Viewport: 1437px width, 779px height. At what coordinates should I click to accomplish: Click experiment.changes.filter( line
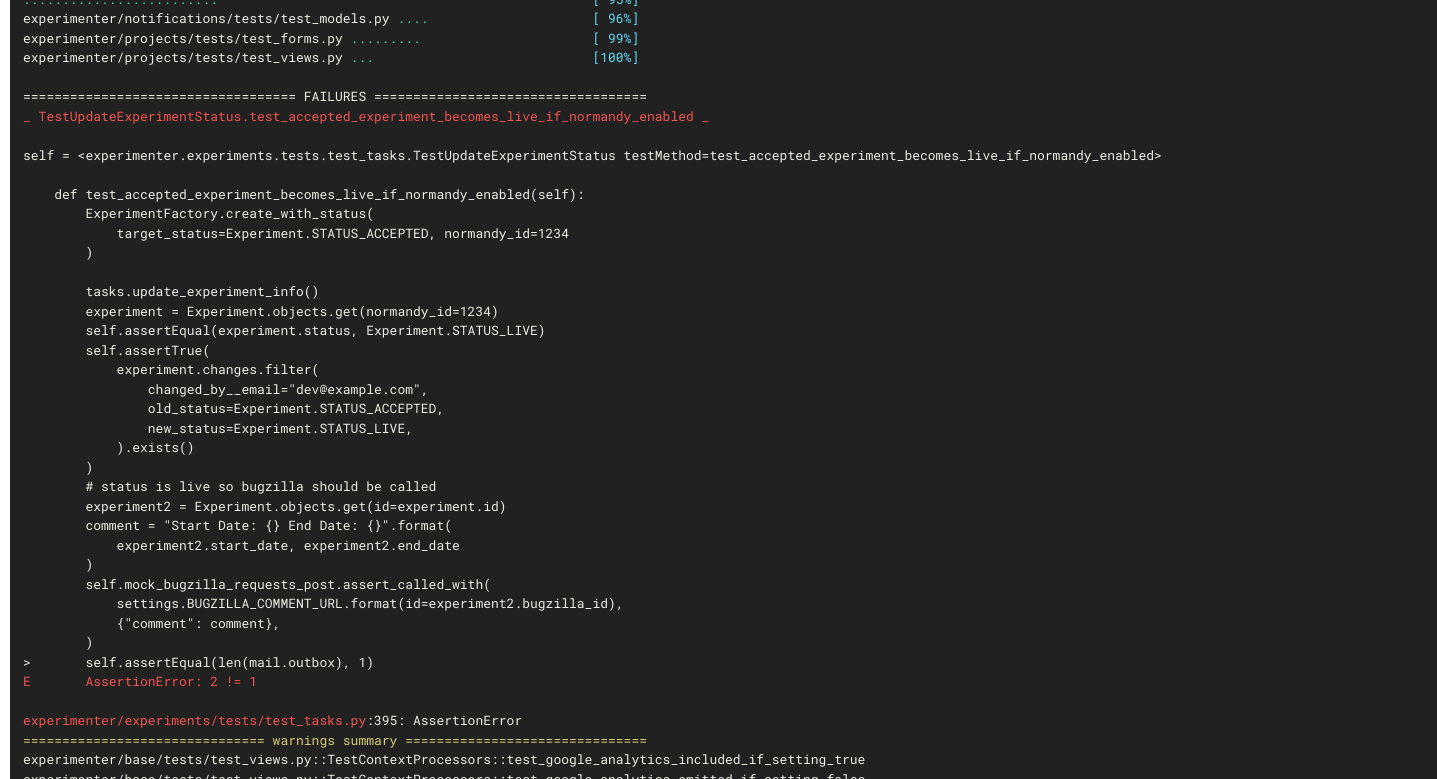(217, 370)
